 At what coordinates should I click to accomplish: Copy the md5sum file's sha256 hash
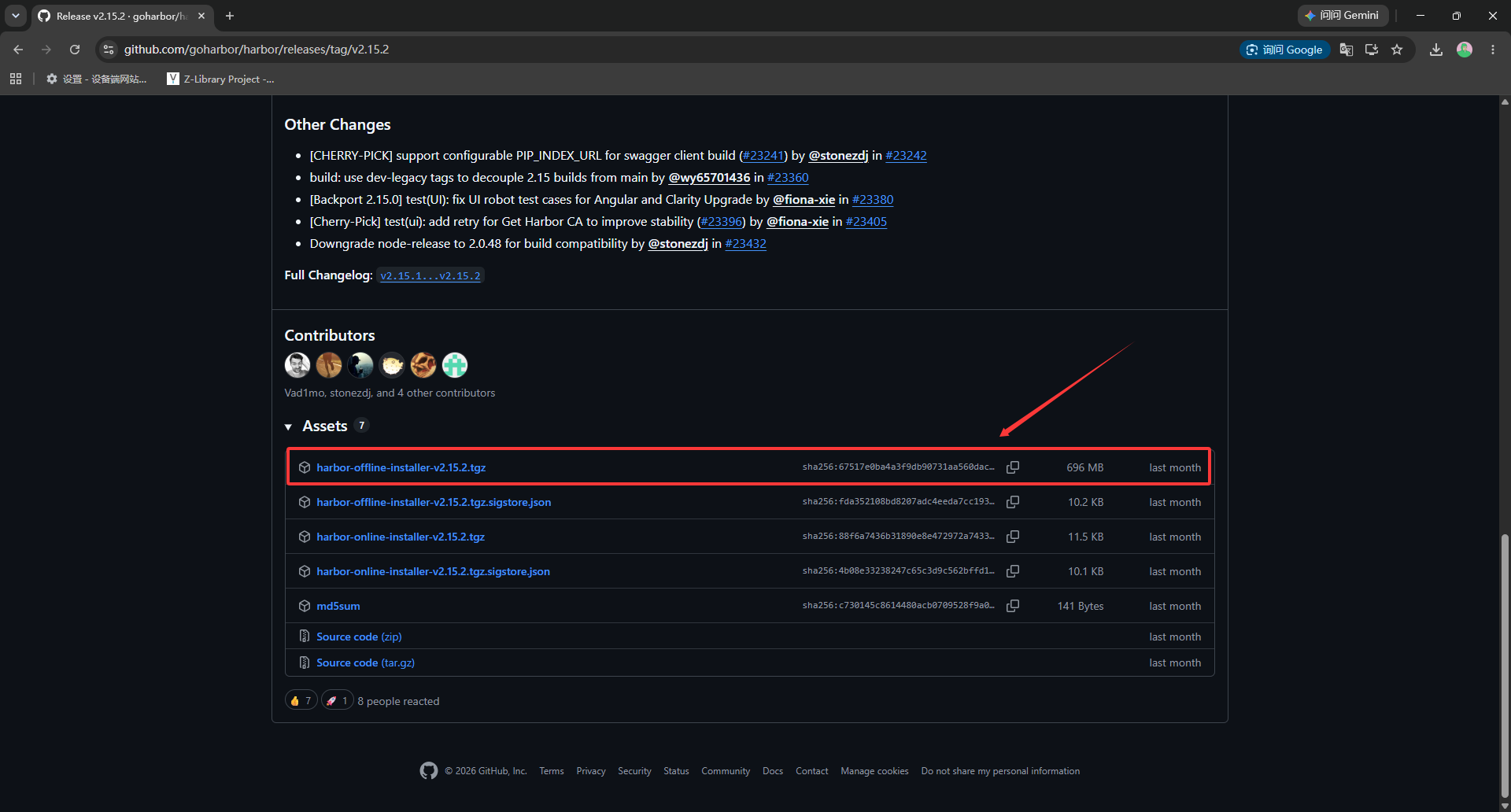click(1013, 606)
